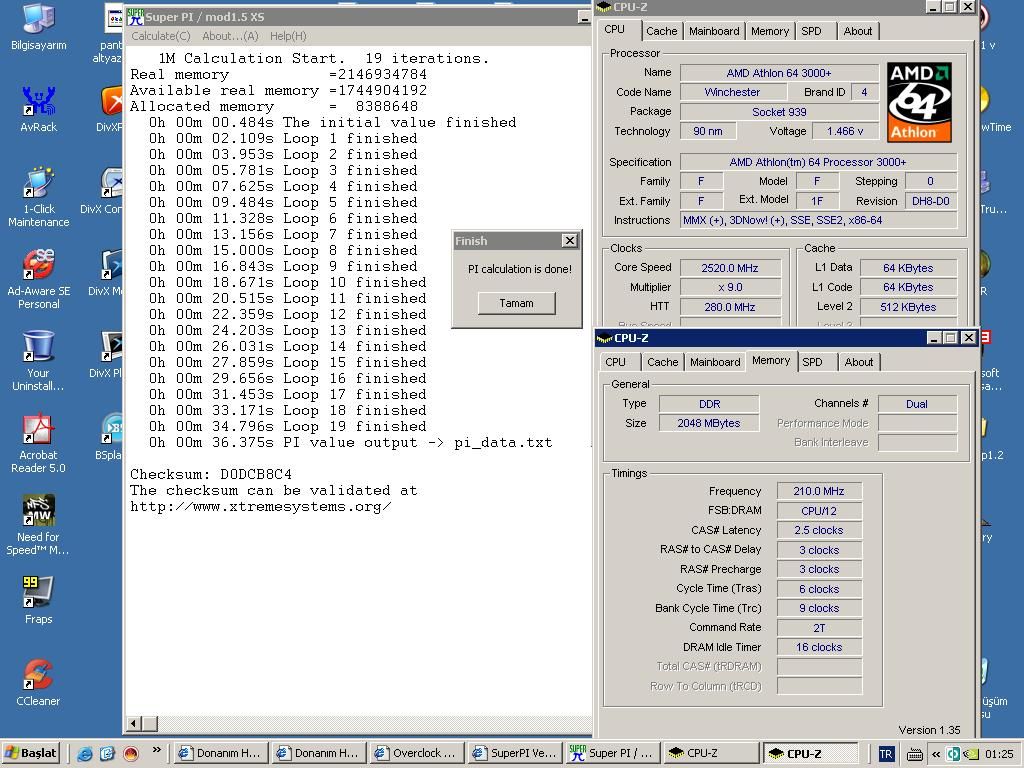The width and height of the screenshot is (1024, 768).
Task: Select the Fraps desktop icon
Action: click(39, 600)
